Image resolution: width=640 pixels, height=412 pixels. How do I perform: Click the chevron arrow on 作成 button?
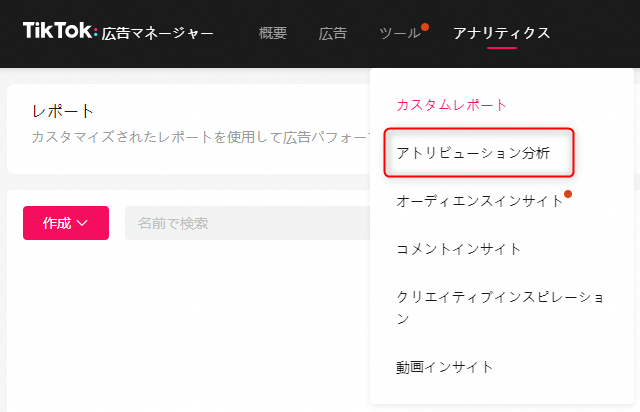click(84, 224)
